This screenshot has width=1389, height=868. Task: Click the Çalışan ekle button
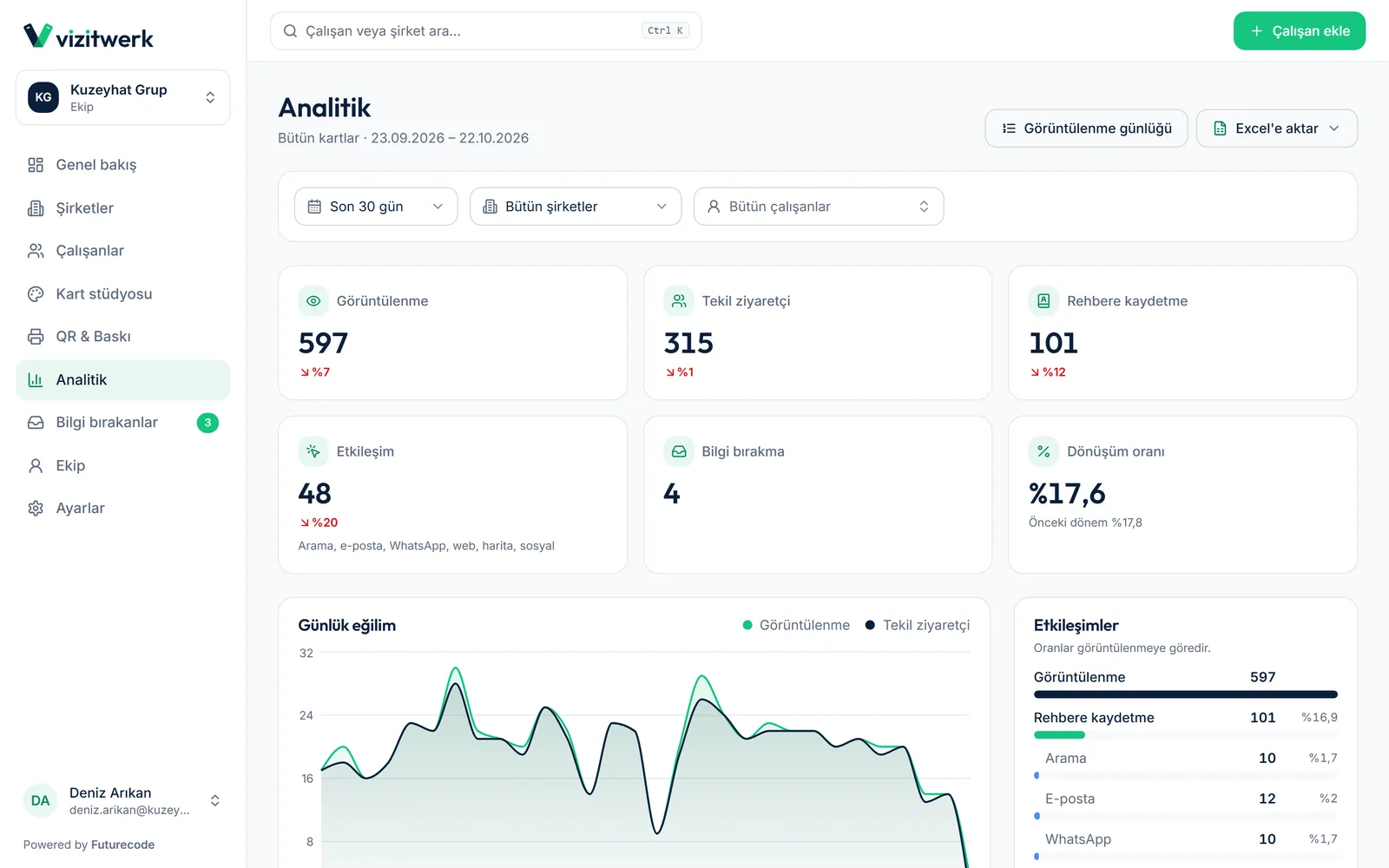[1299, 31]
